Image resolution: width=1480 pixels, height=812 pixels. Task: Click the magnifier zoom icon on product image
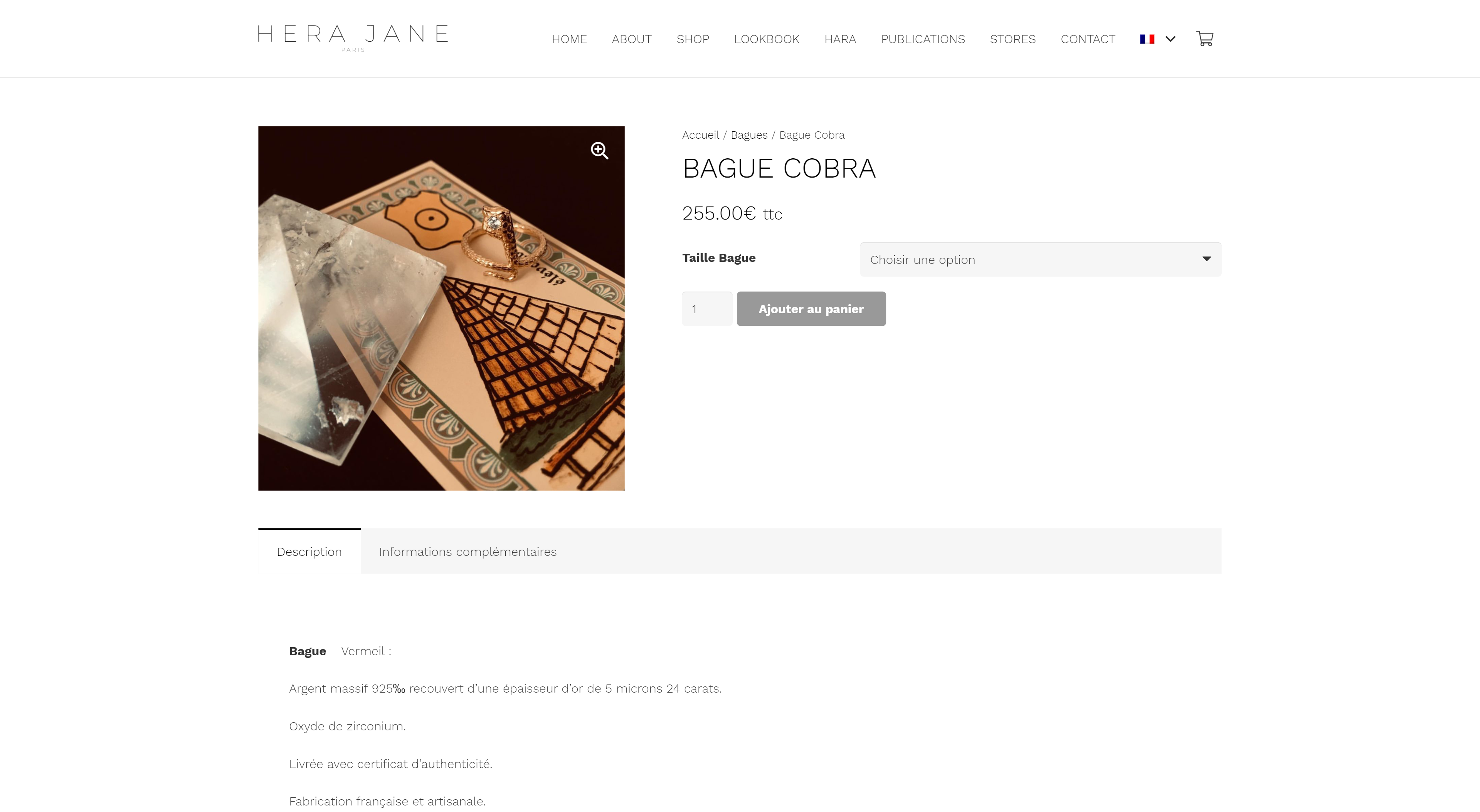pyautogui.click(x=599, y=151)
